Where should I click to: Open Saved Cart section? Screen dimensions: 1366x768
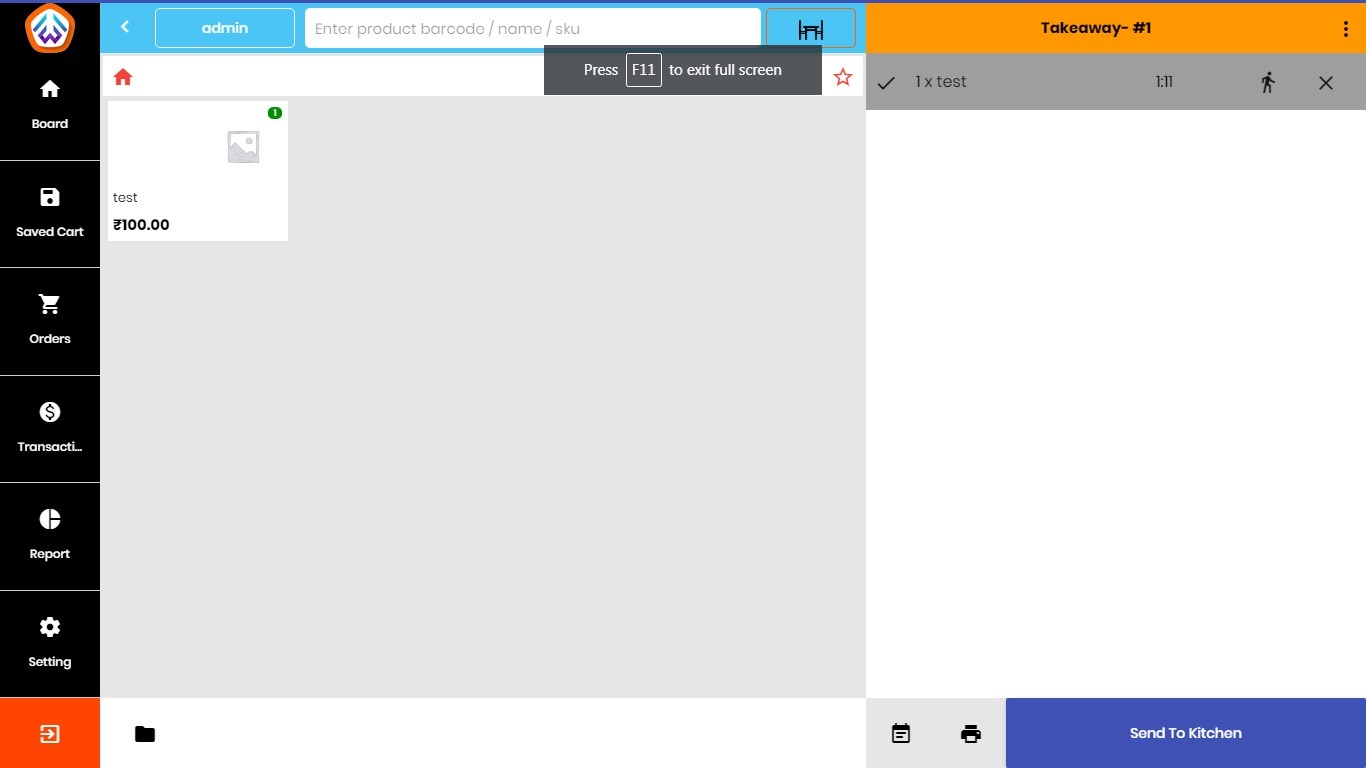(50, 212)
